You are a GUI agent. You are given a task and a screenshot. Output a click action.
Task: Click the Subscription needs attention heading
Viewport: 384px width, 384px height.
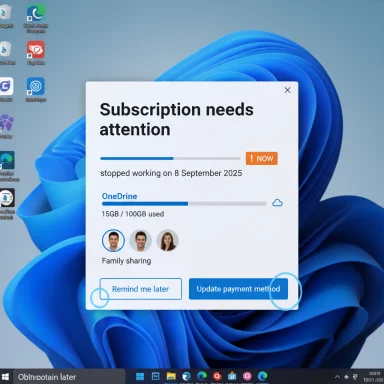[x=177, y=119]
